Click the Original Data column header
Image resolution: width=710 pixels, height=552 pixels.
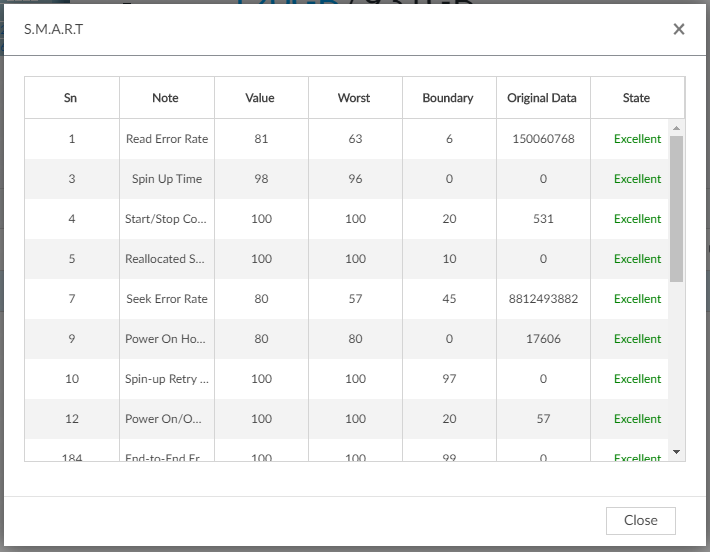542,98
